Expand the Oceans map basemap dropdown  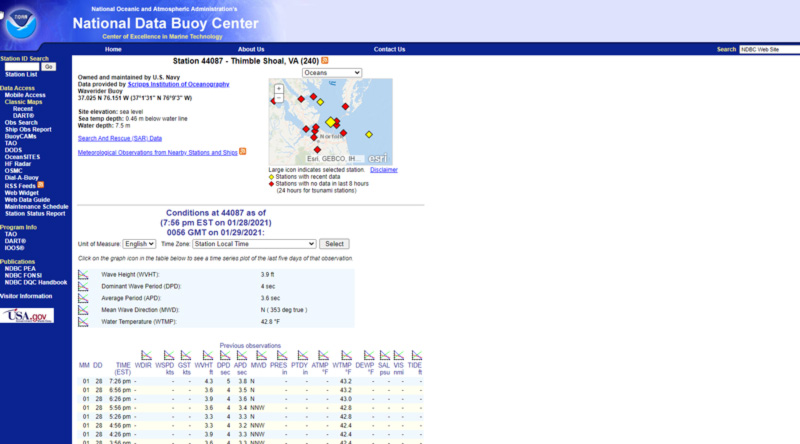331,73
